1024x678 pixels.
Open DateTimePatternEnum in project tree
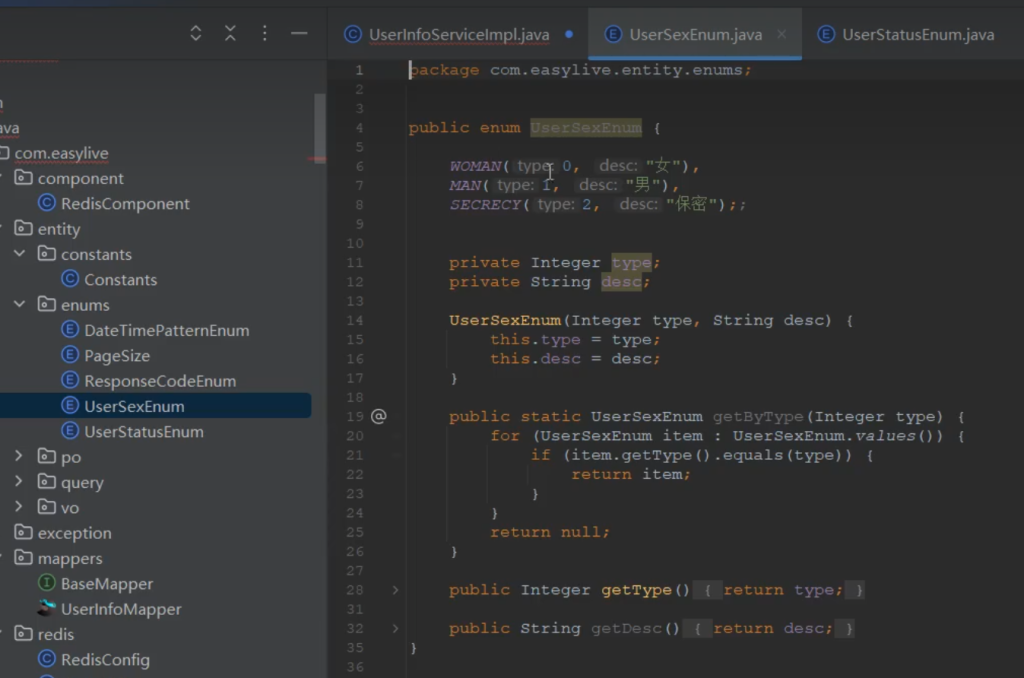166,330
